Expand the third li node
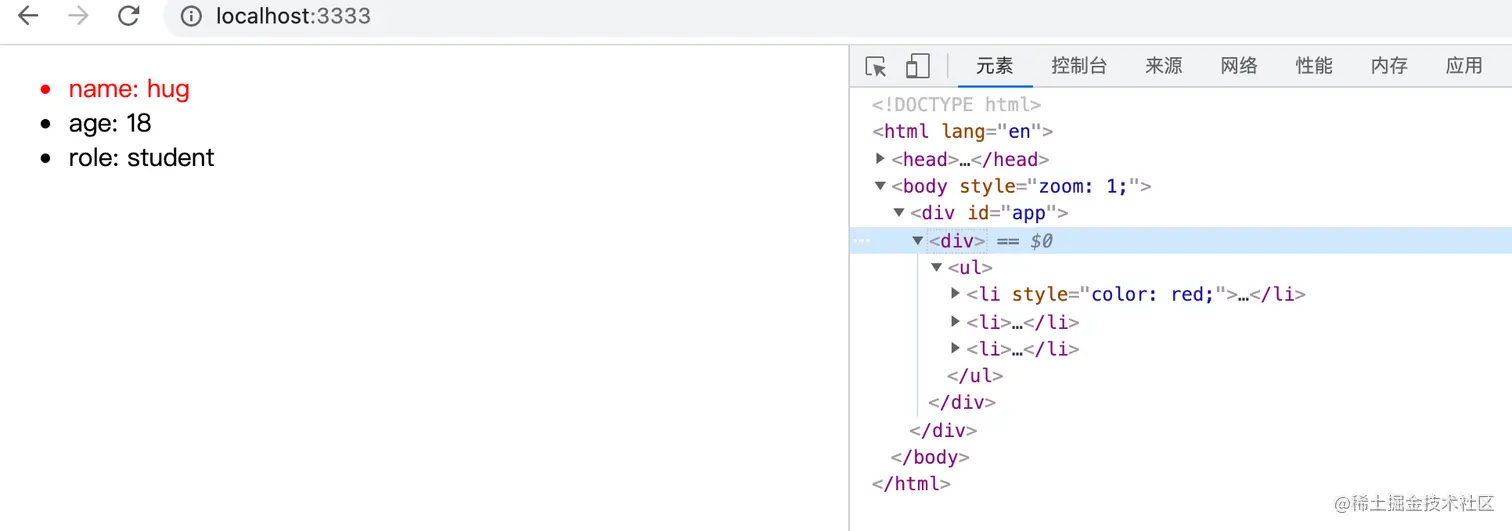The image size is (1512, 531). [956, 349]
